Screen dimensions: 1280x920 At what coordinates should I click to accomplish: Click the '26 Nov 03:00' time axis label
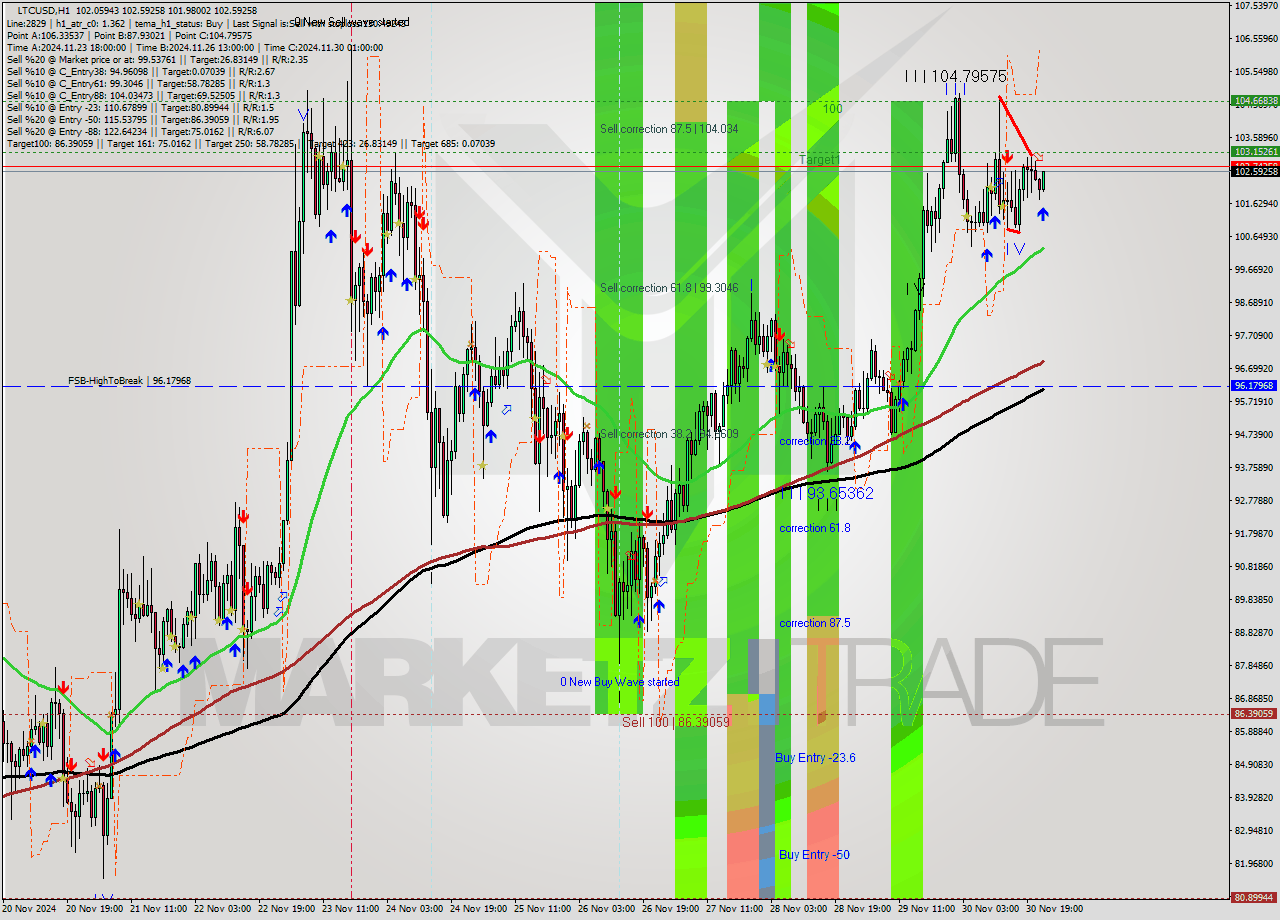point(608,910)
